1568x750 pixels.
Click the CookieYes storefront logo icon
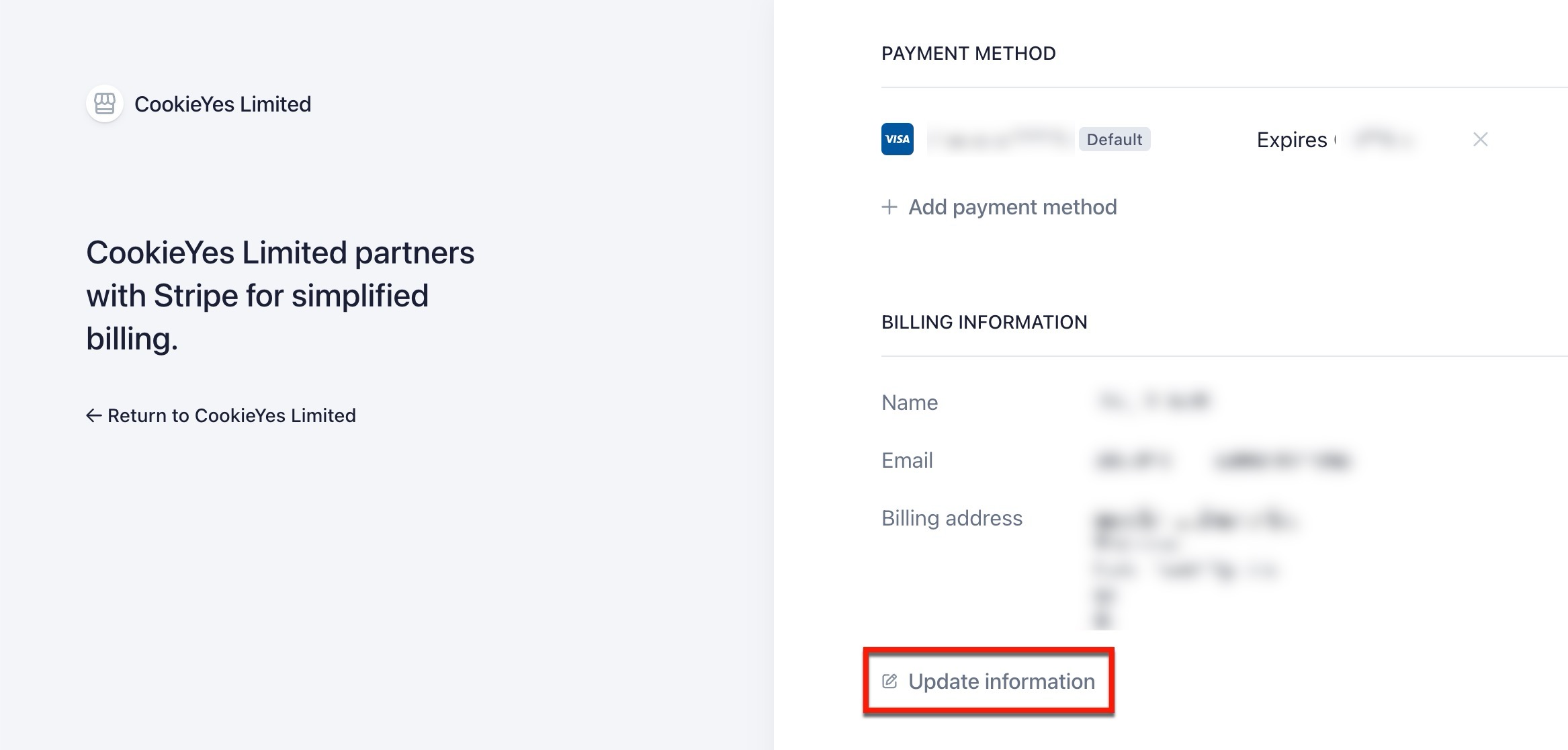point(104,103)
